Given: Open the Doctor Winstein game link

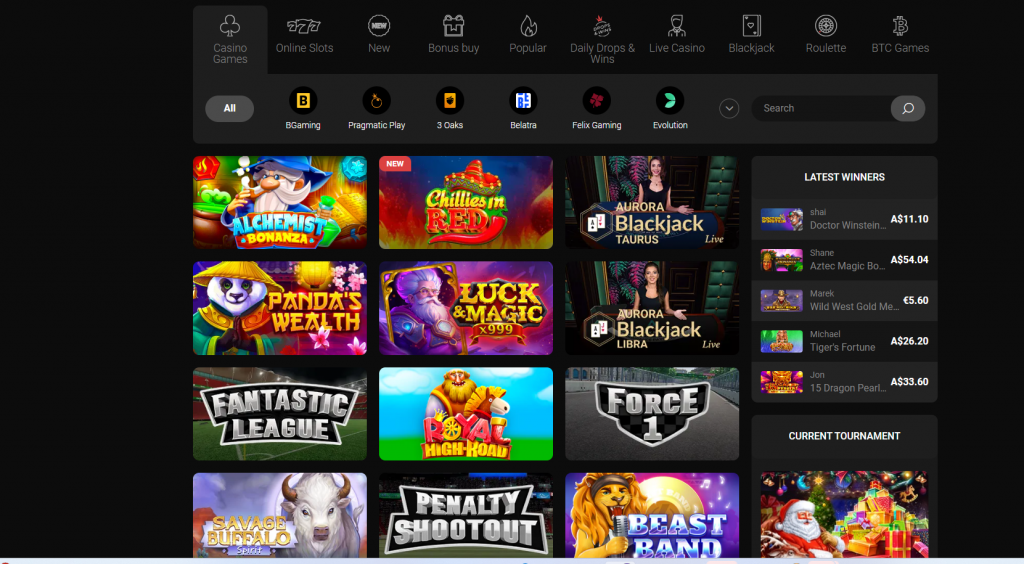Looking at the screenshot, I should (x=848, y=225).
